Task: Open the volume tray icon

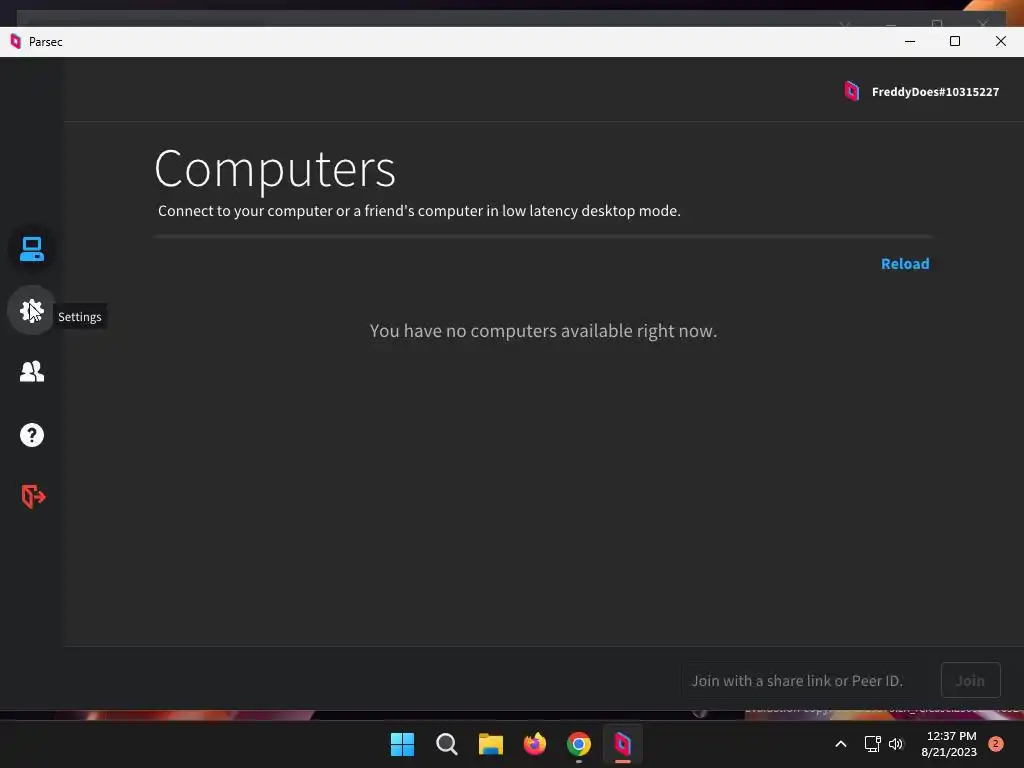Action: 895,744
